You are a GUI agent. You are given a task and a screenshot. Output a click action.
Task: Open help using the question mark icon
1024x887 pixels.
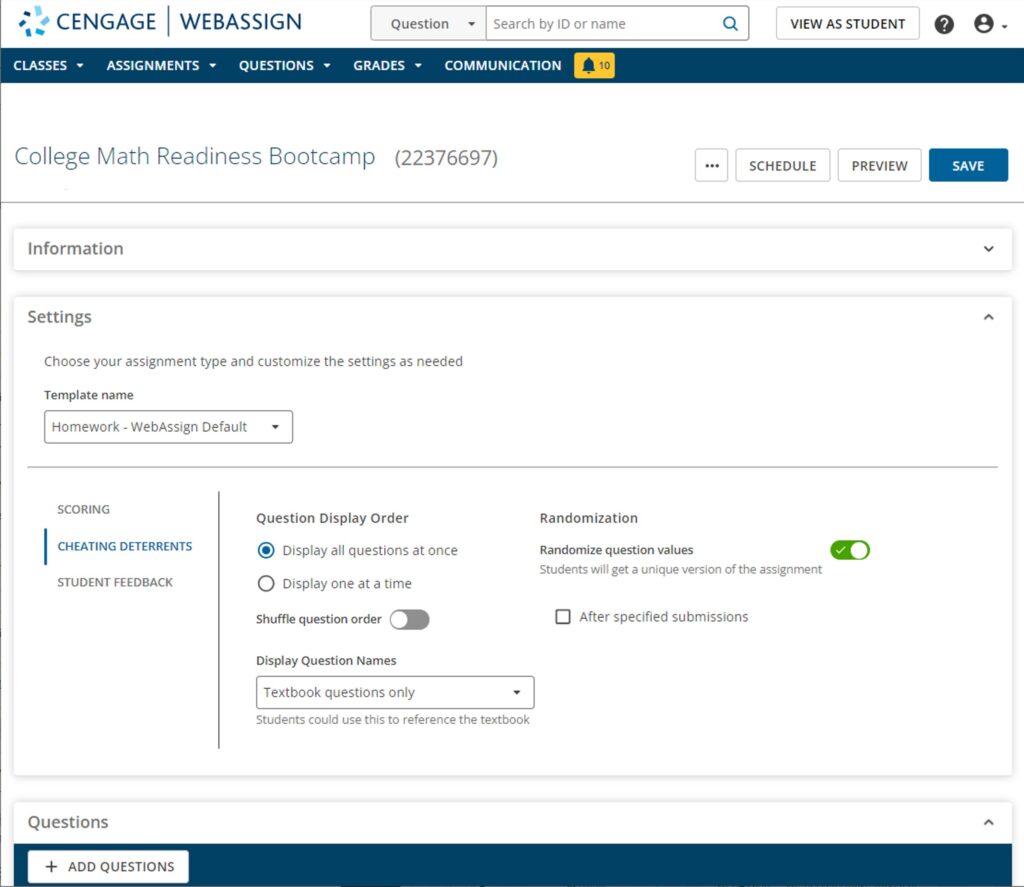(x=944, y=24)
